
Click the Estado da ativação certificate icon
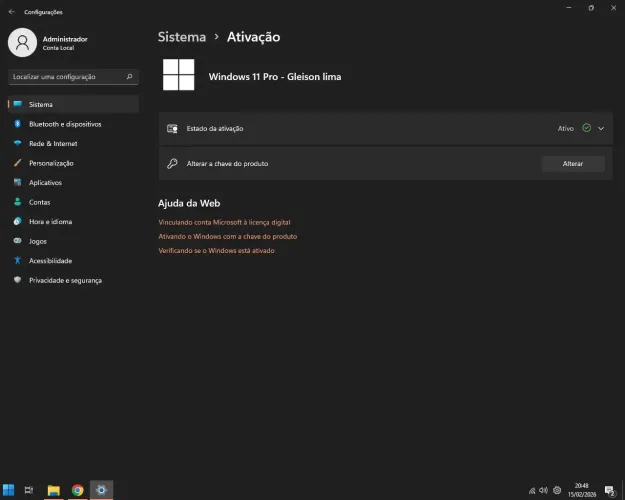(x=172, y=128)
